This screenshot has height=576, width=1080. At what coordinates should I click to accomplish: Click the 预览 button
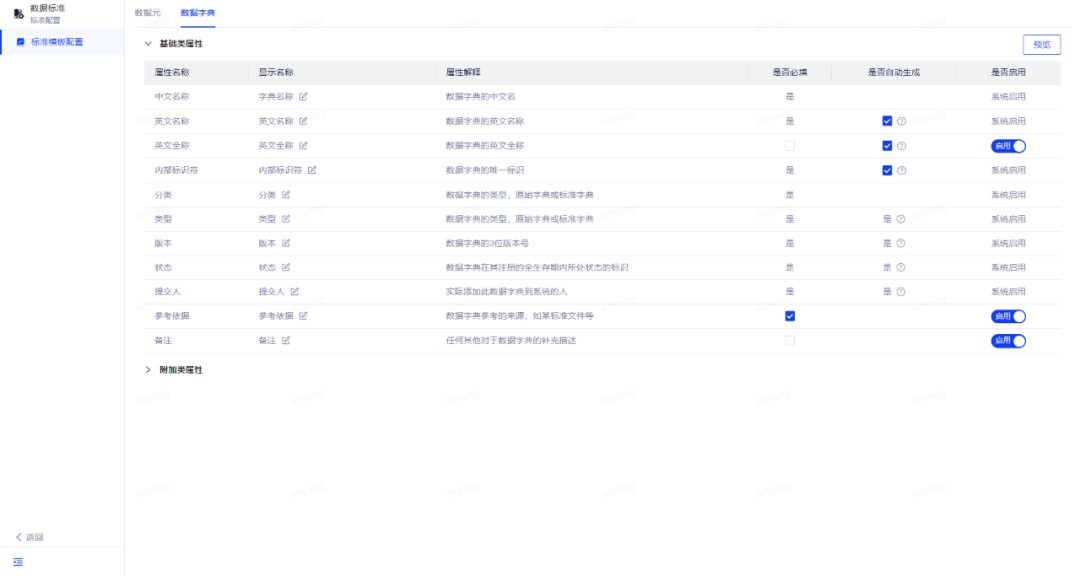[x=1040, y=44]
